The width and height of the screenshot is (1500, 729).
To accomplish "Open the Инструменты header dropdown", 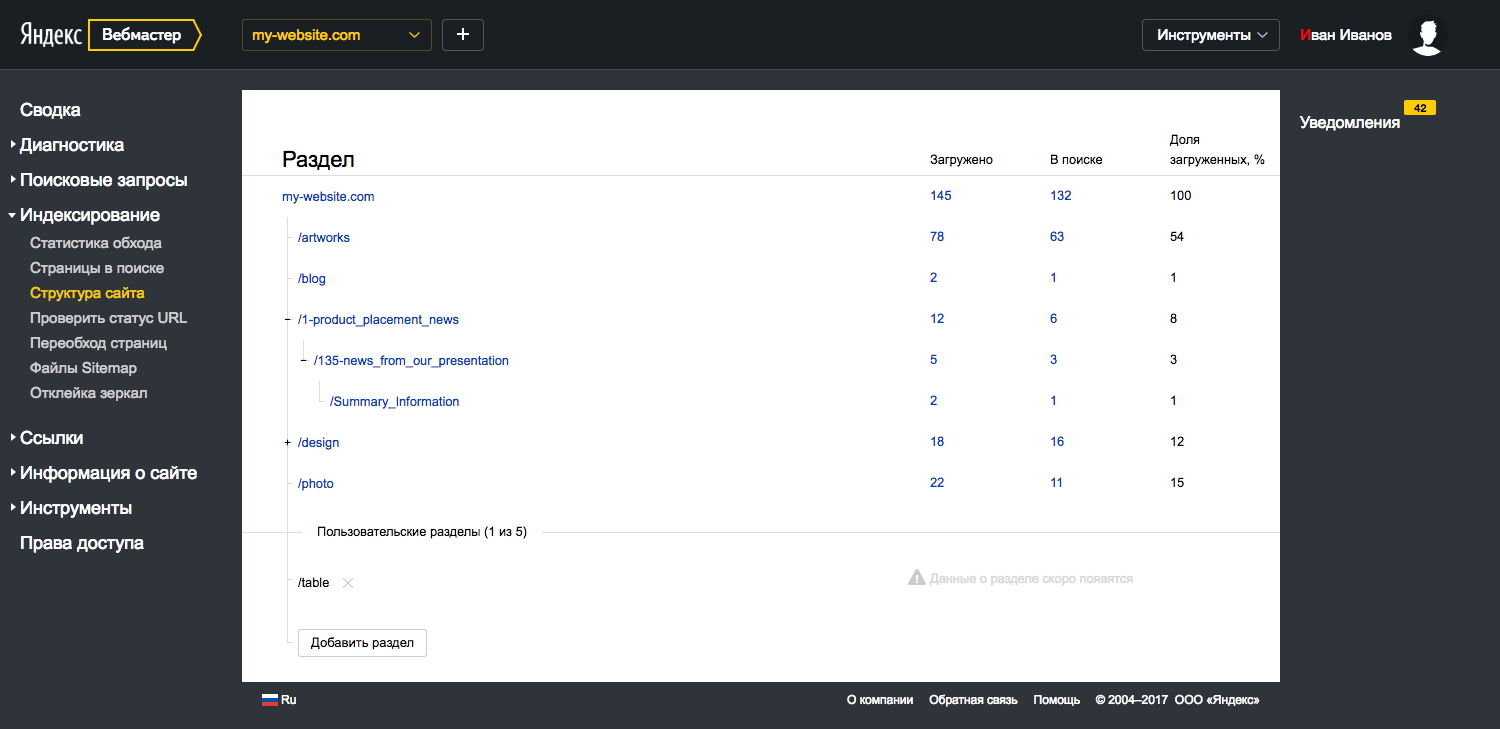I will (1211, 35).
